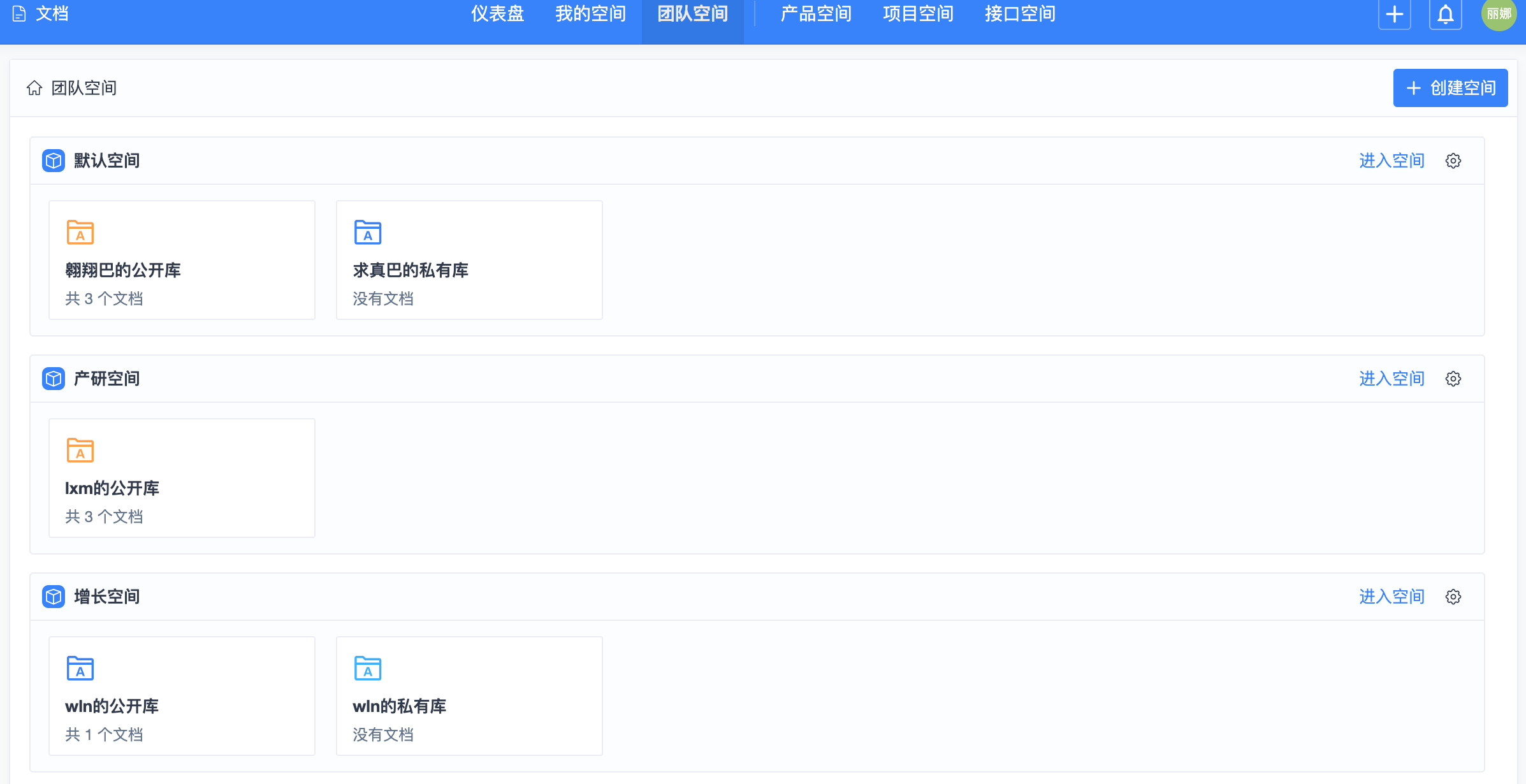
Task: Click the blue folder icon of 求真巴的私有库
Action: tap(368, 232)
